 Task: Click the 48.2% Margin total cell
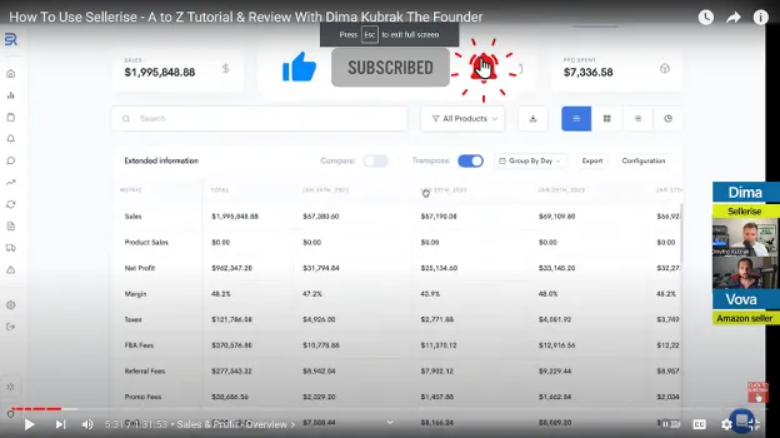(x=221, y=294)
